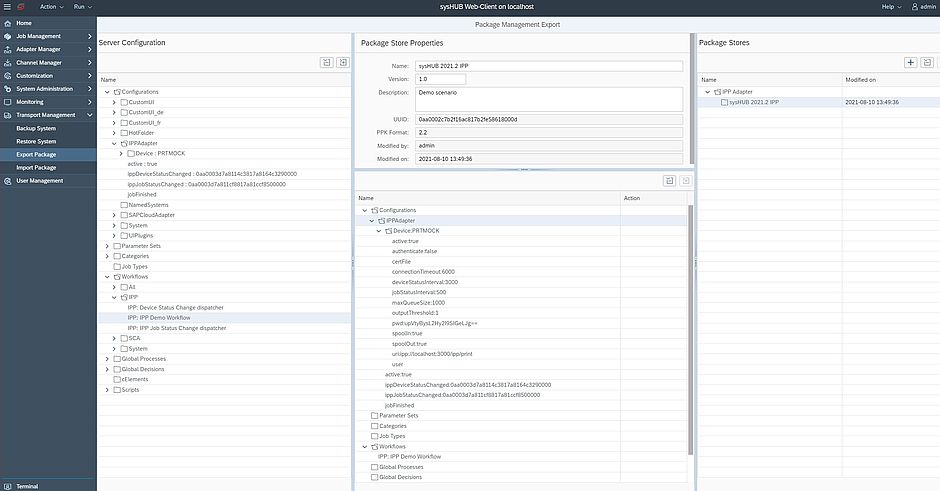Image resolution: width=940 pixels, height=491 pixels.
Task: Click IPPAdapter folder icon in Server Configuration tree
Action: coord(124,144)
